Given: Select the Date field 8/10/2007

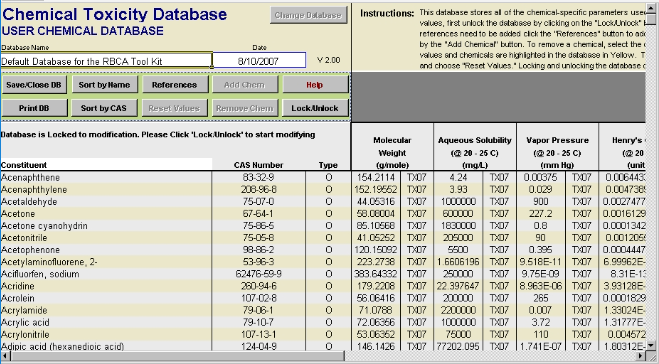Looking at the screenshot, I should coord(259,61).
